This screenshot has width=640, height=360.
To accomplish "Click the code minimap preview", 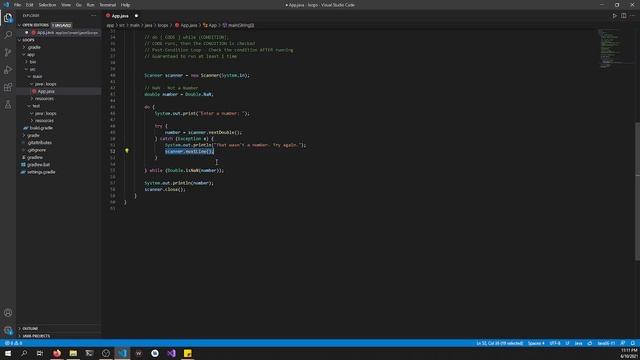I will point(616,48).
